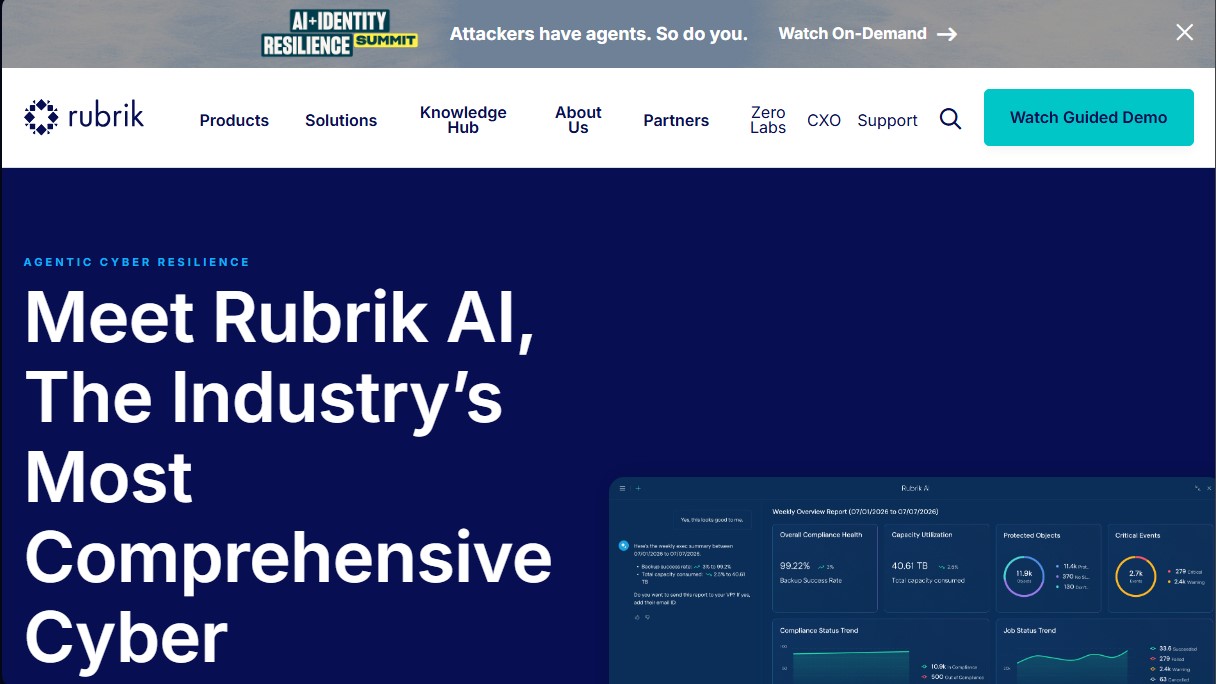The width and height of the screenshot is (1216, 684).
Task: Open the site search magnifier icon
Action: coord(950,120)
